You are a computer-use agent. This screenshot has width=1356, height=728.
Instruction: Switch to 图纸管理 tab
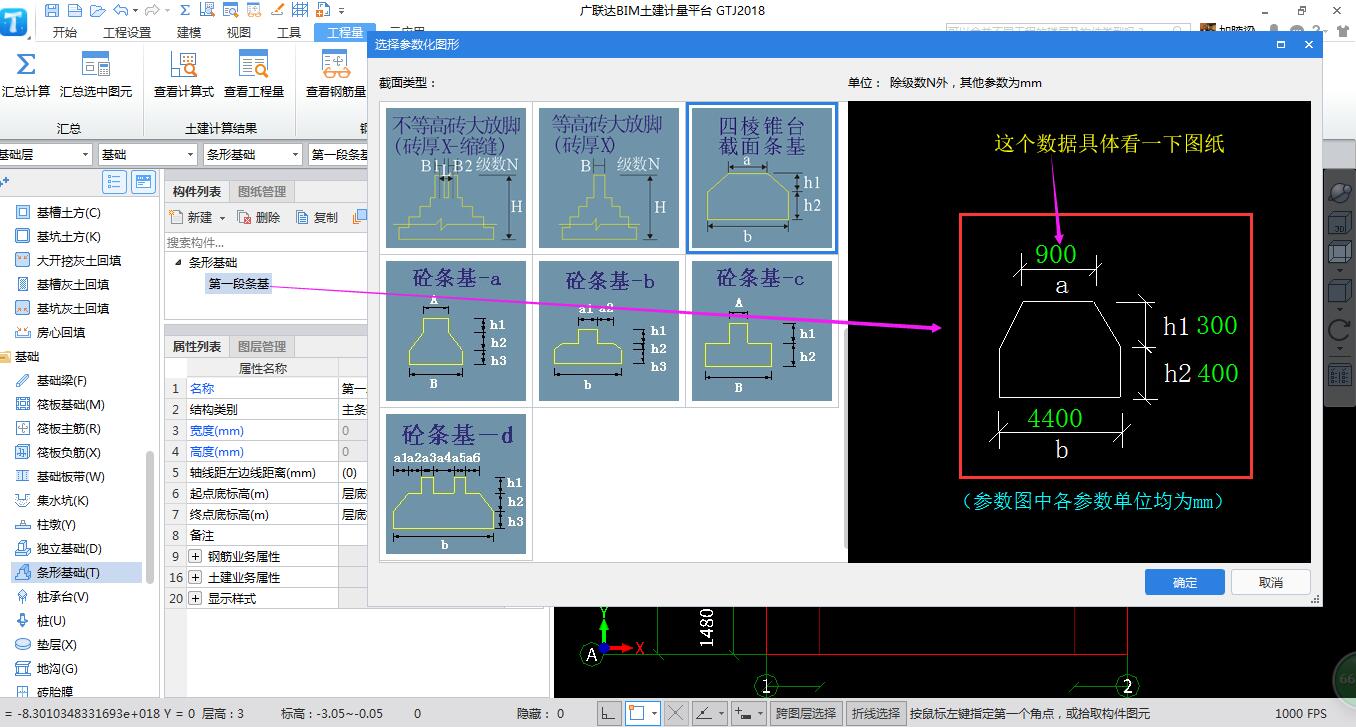(x=261, y=191)
